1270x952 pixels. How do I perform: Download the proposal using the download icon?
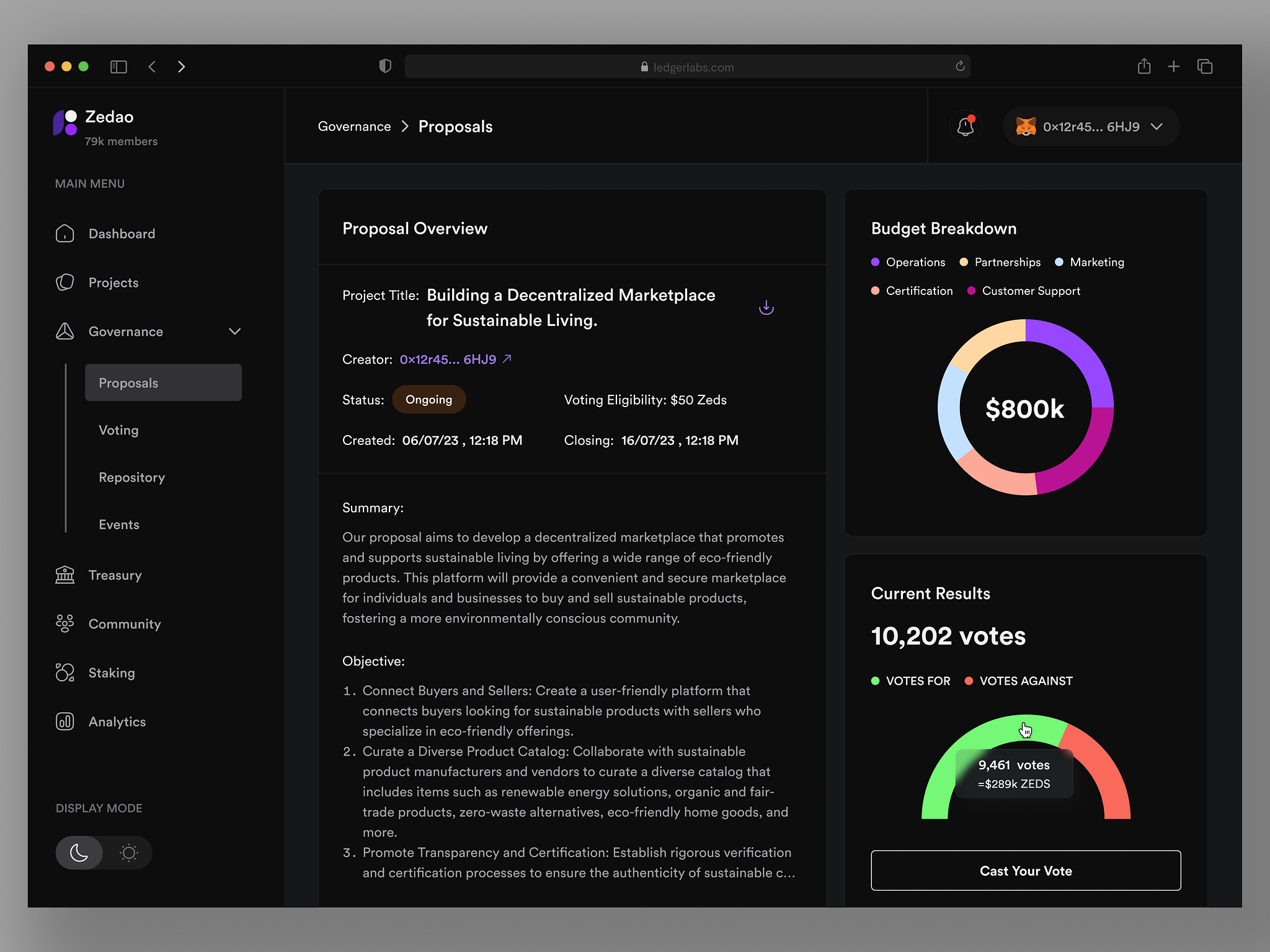766,307
